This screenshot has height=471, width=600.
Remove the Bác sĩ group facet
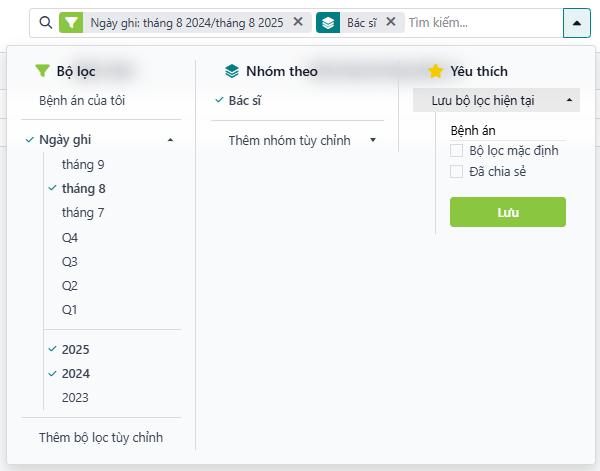click(x=390, y=22)
